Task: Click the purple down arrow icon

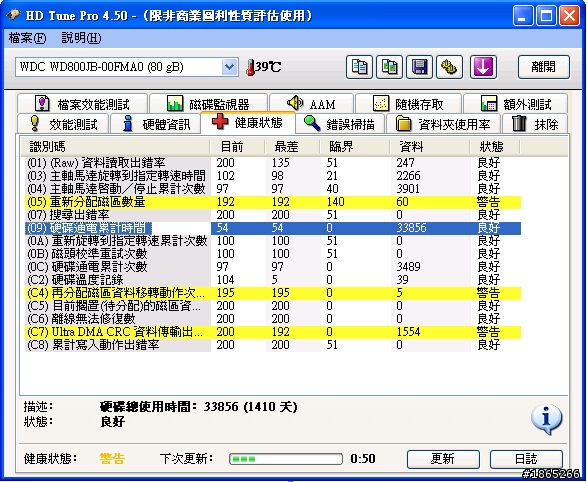Action: pos(483,67)
